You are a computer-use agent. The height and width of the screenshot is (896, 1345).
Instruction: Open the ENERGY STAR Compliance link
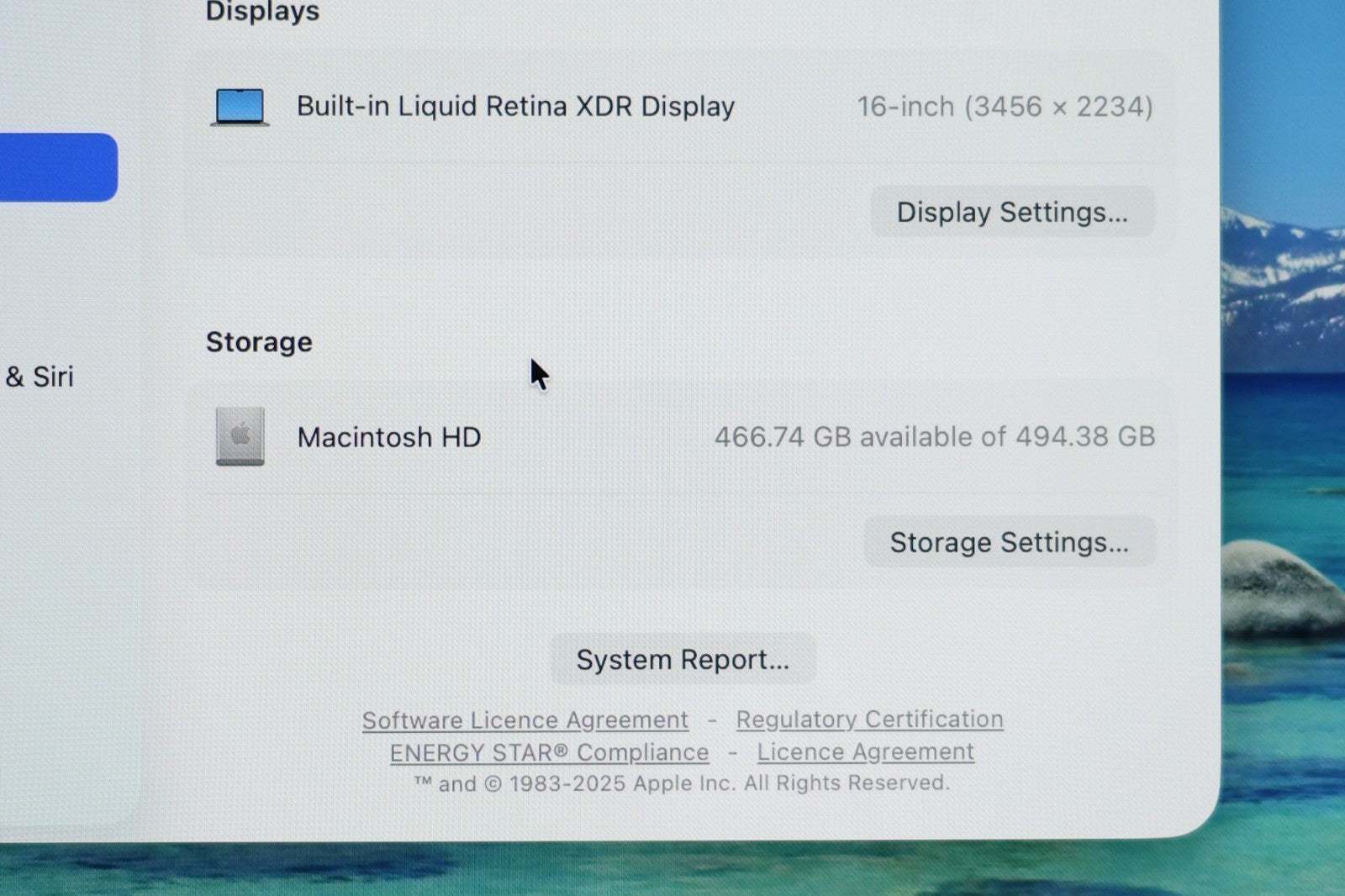tap(549, 752)
